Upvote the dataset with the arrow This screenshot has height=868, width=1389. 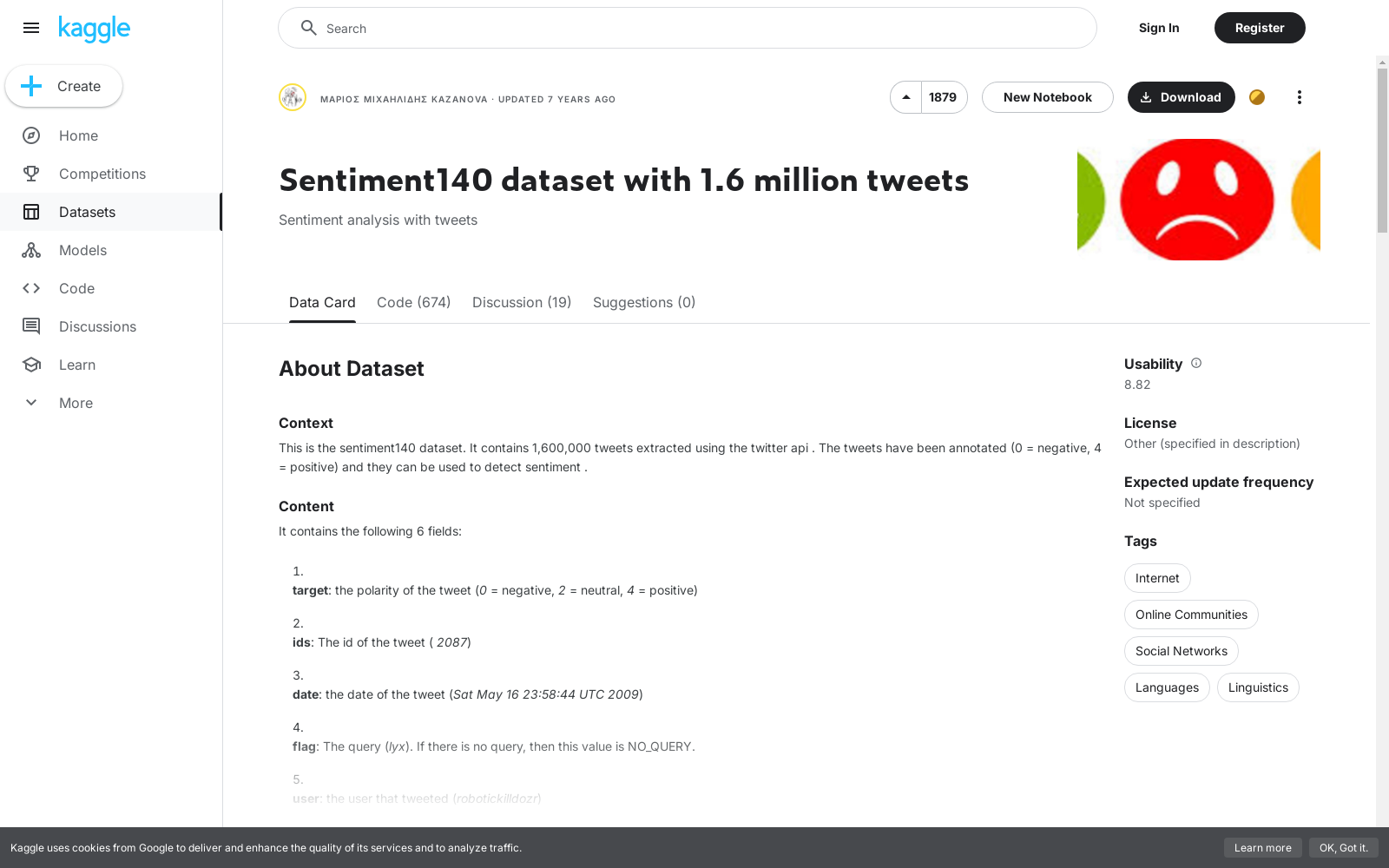click(906, 97)
